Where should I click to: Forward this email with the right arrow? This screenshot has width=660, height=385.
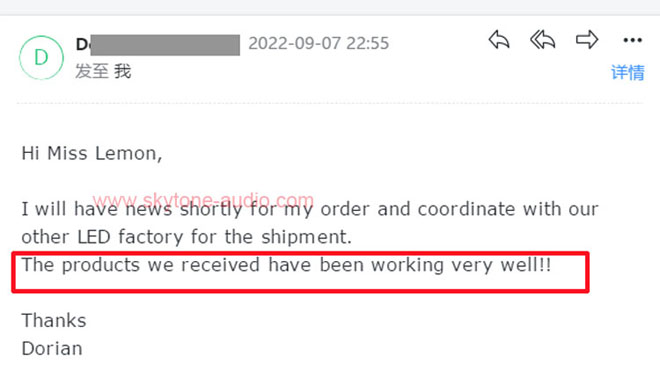tap(587, 40)
